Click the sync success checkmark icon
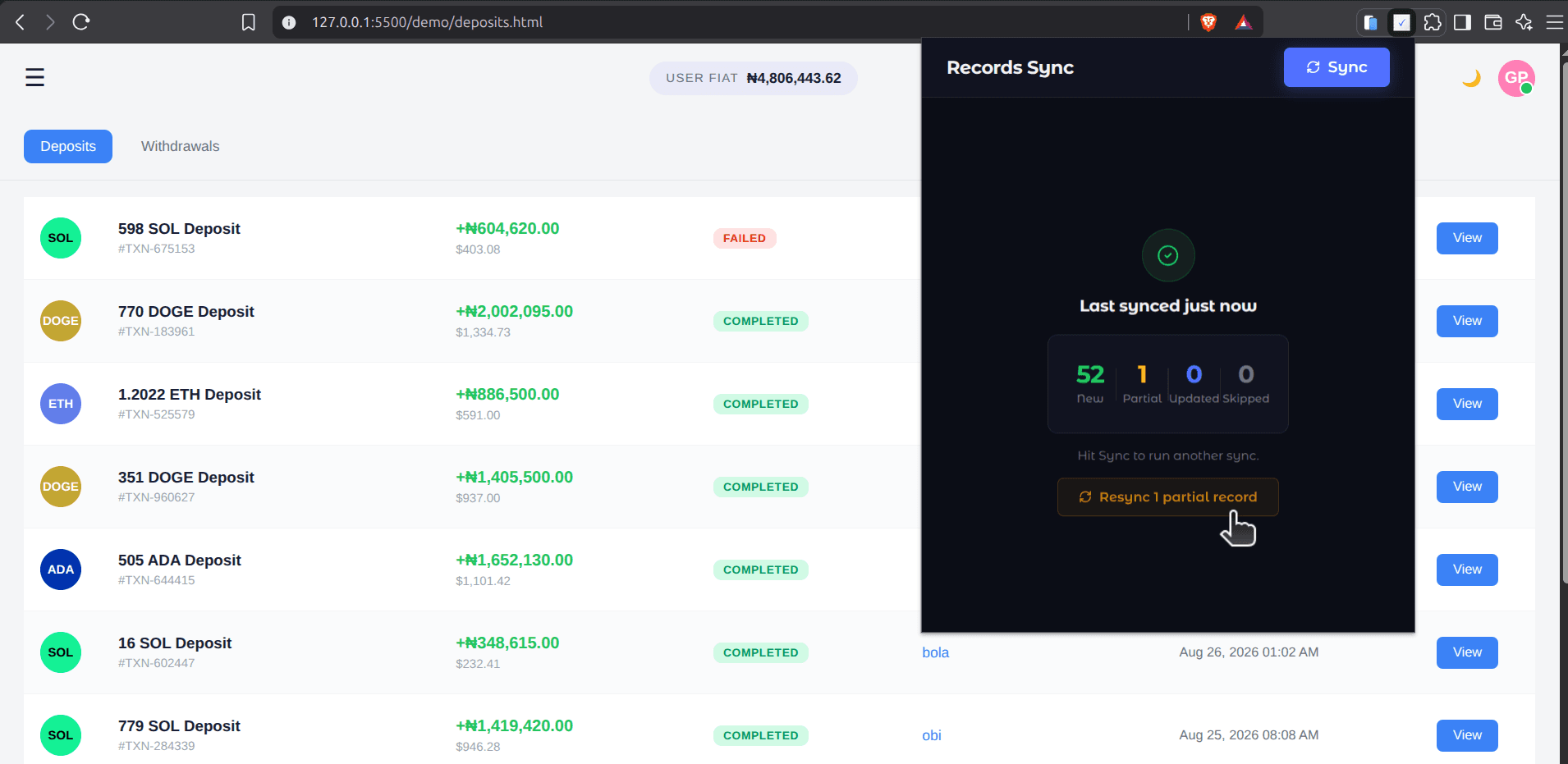Viewport: 1568px width, 764px height. pyautogui.click(x=1167, y=255)
